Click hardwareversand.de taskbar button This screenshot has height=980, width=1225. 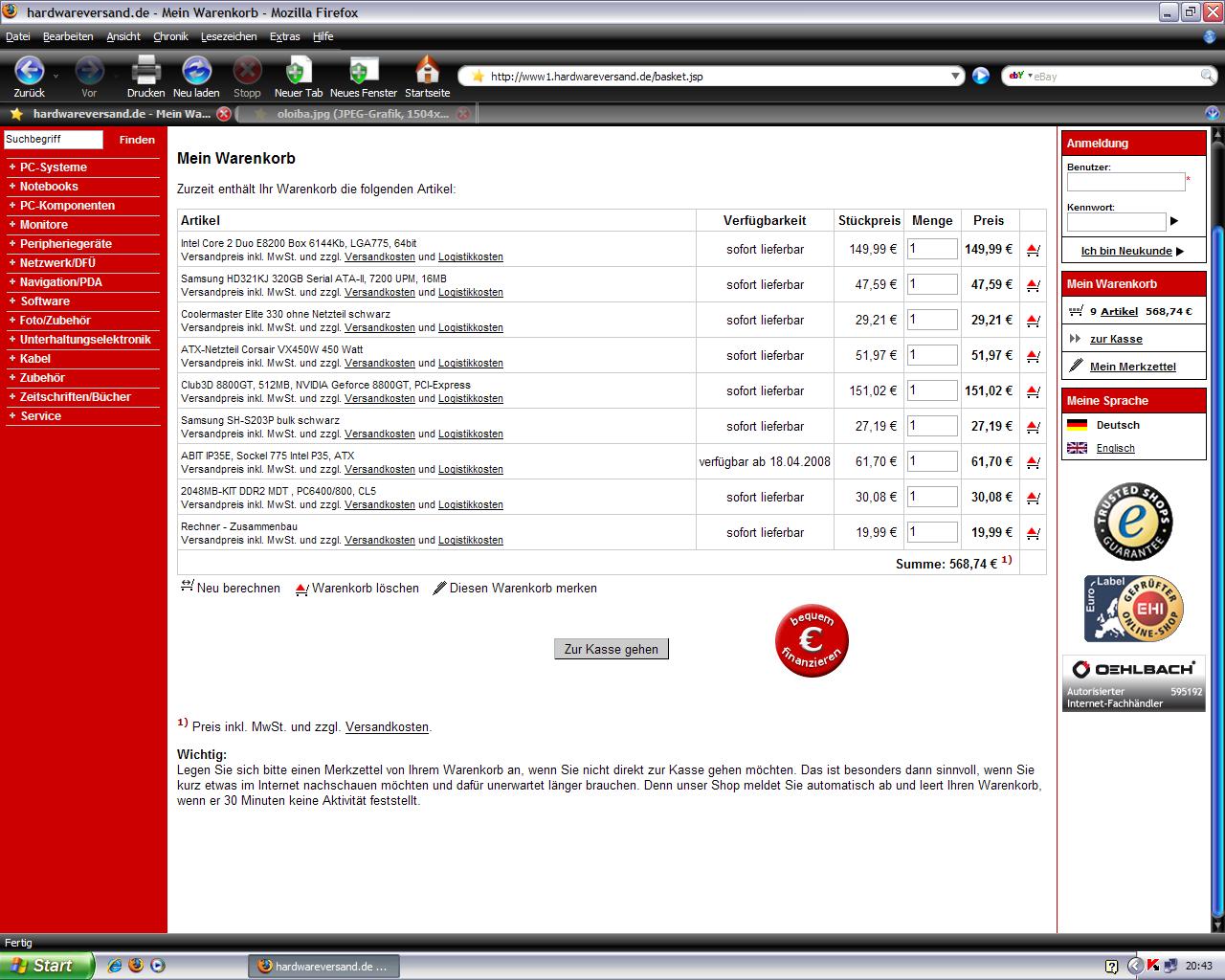coord(323,967)
